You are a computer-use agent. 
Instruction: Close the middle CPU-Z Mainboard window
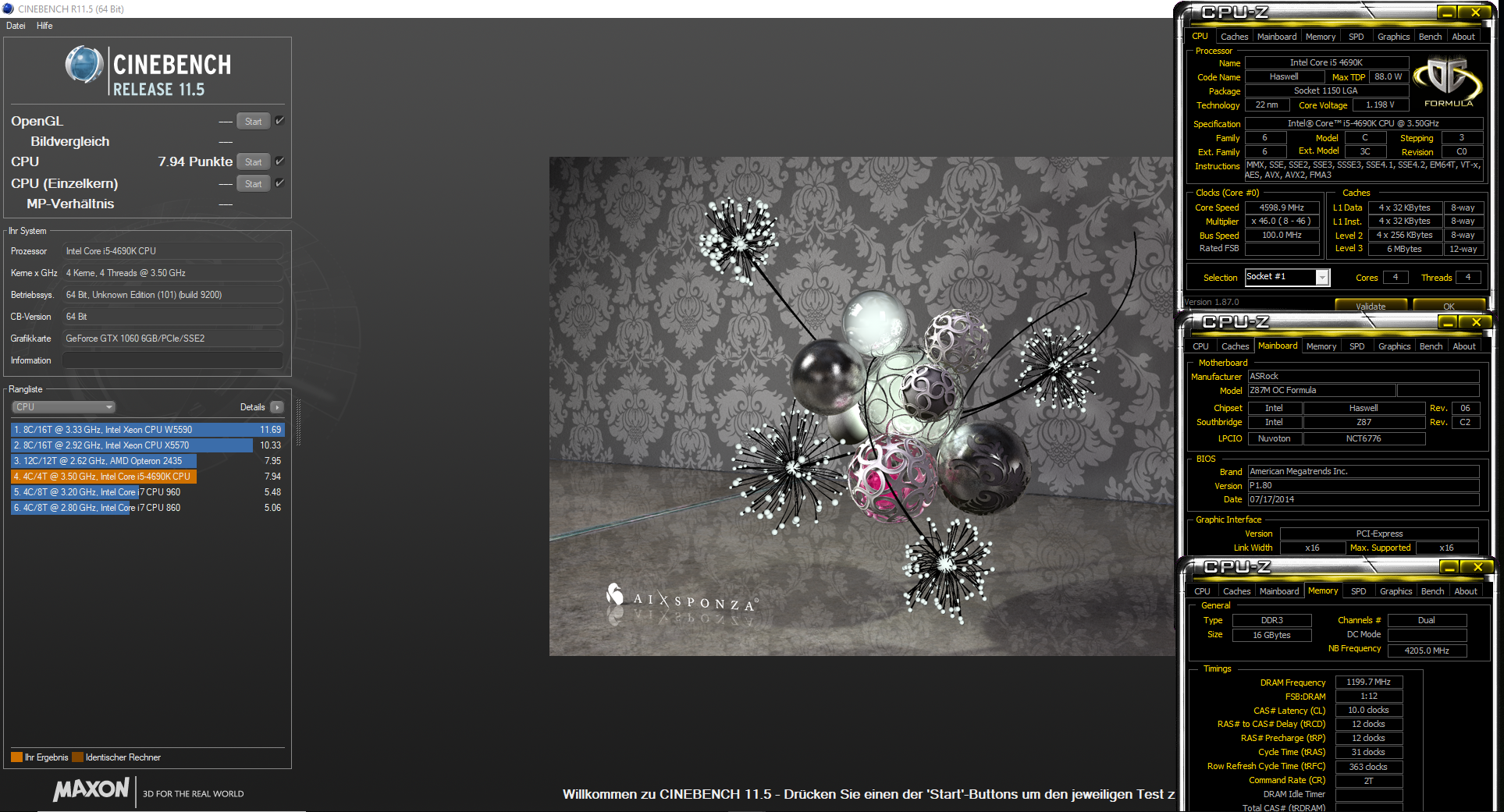[1476, 322]
